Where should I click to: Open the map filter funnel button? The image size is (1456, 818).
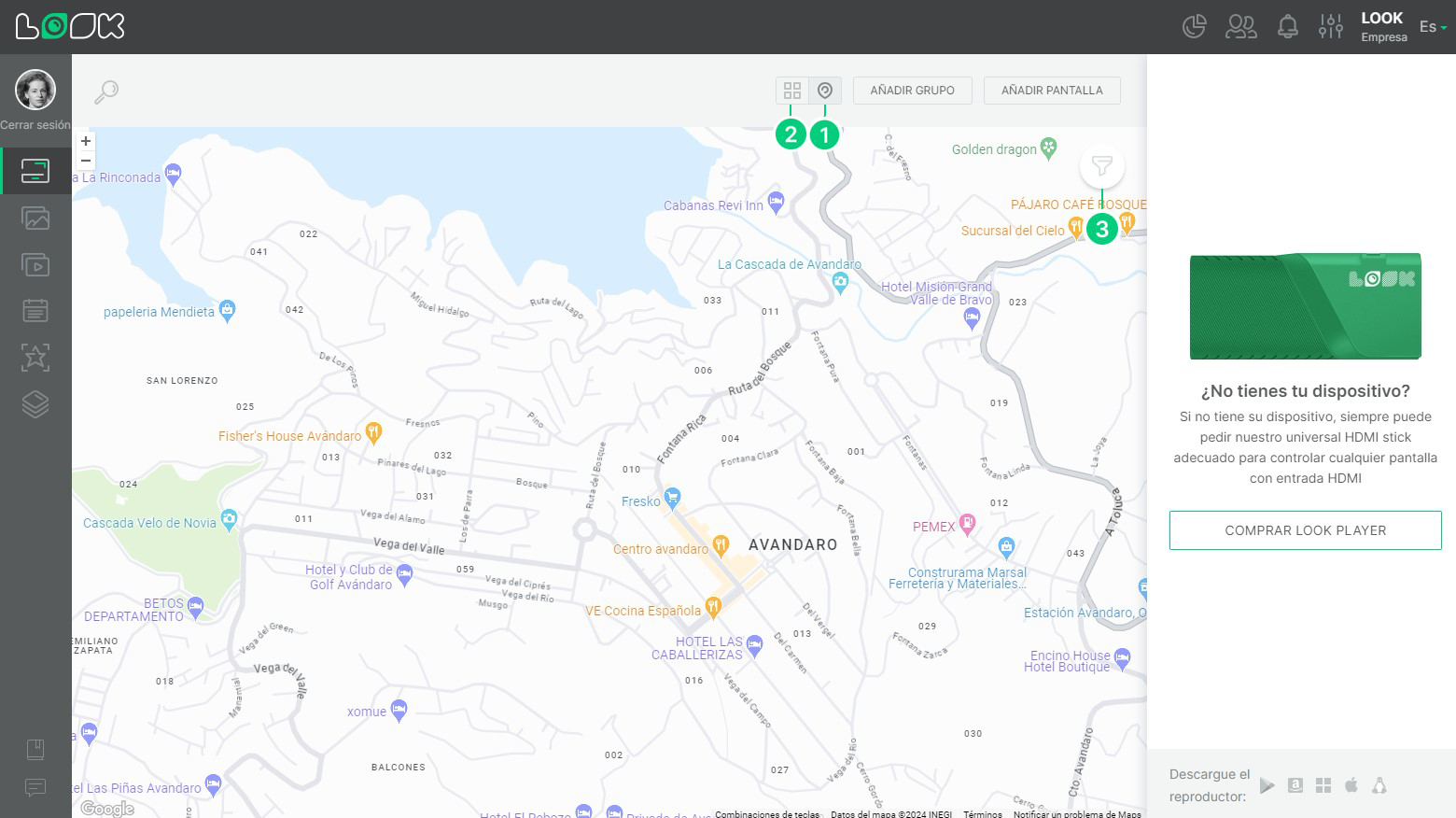tap(1102, 167)
